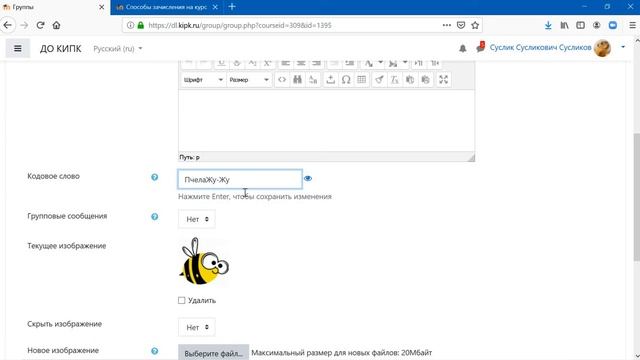The width and height of the screenshot is (640, 360).
Task: Toggle HTML source code view in editor
Action: (282, 80)
